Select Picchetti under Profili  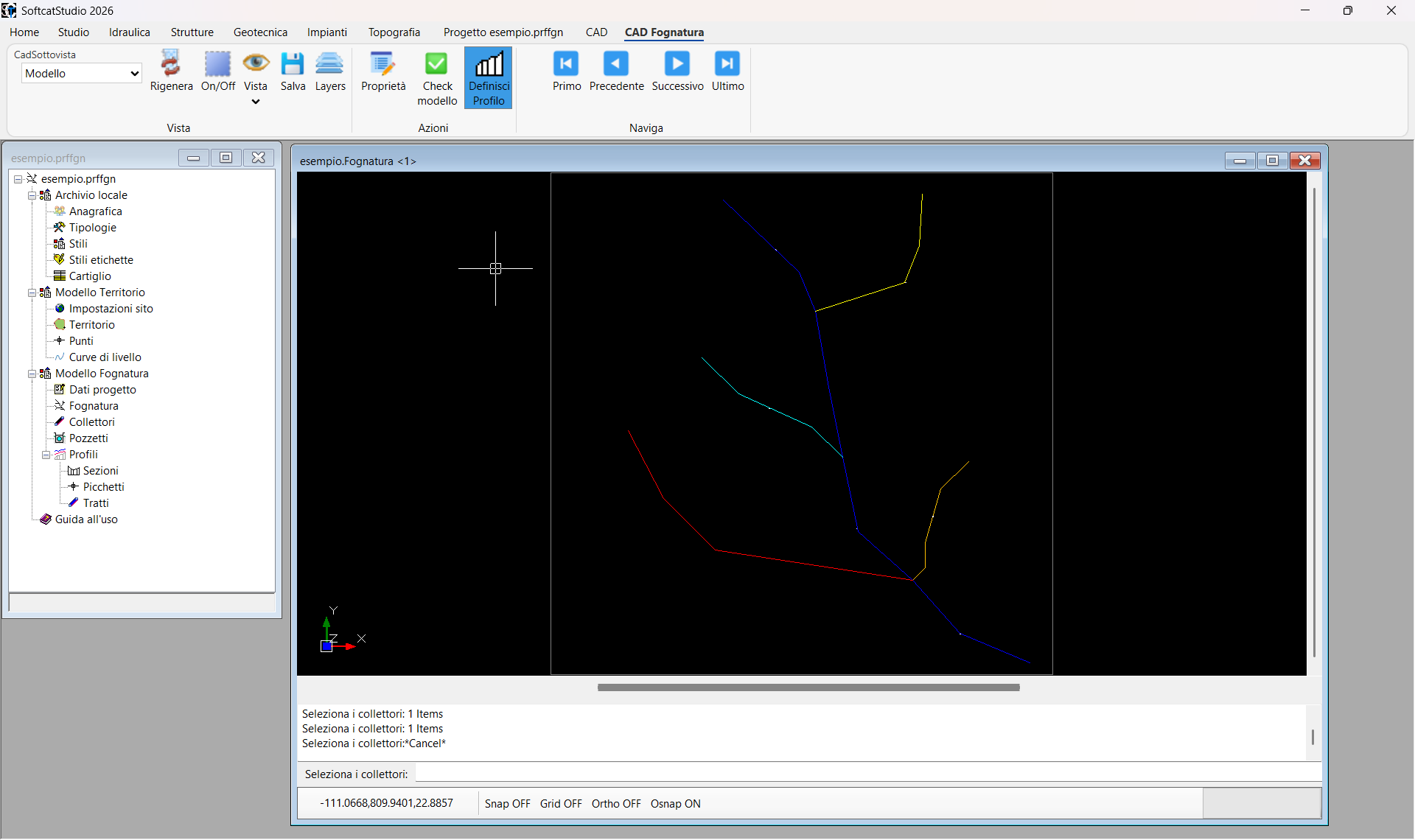[103, 487]
